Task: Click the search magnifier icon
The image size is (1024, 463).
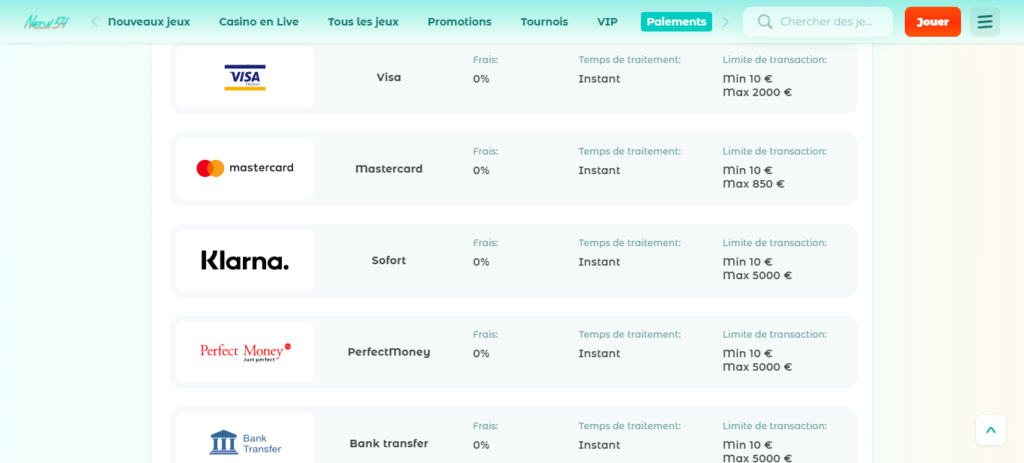Action: coord(765,22)
